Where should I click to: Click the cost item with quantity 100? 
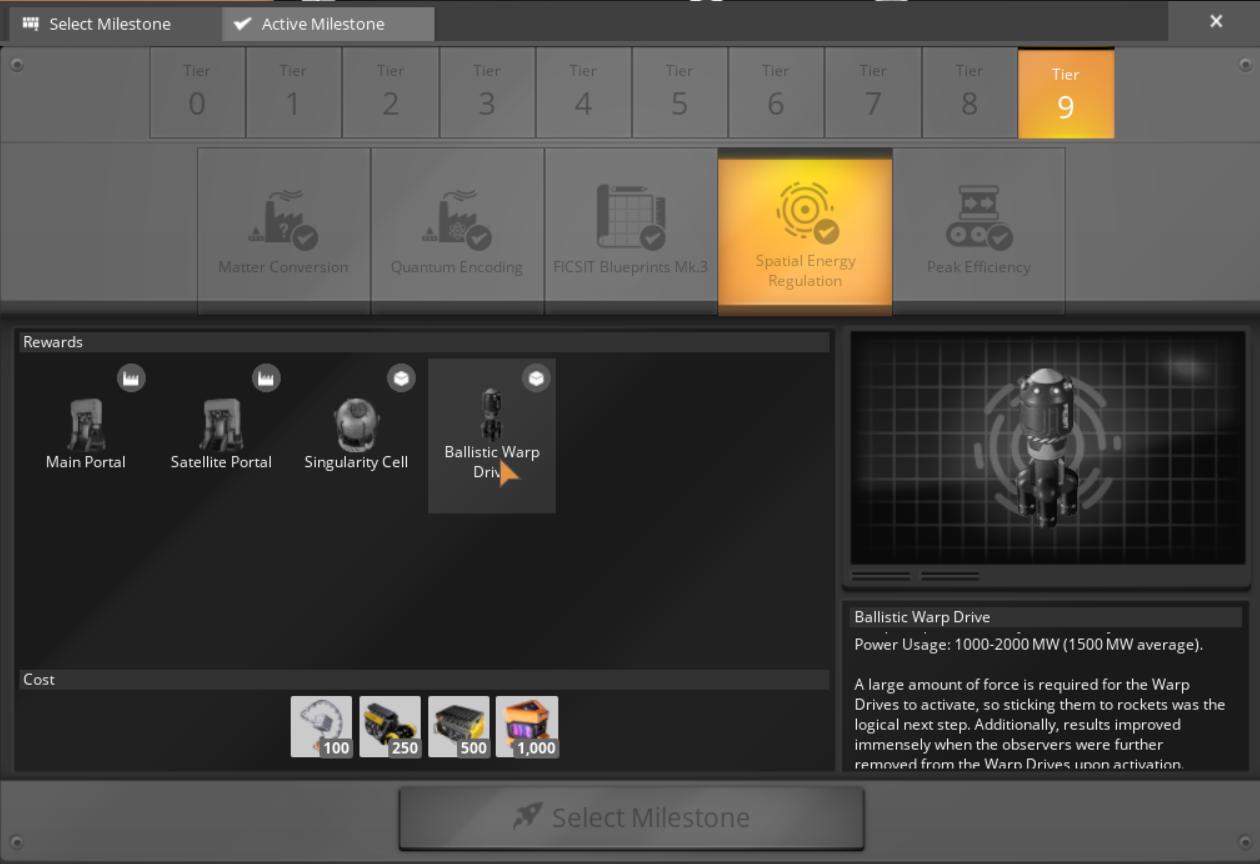point(321,726)
